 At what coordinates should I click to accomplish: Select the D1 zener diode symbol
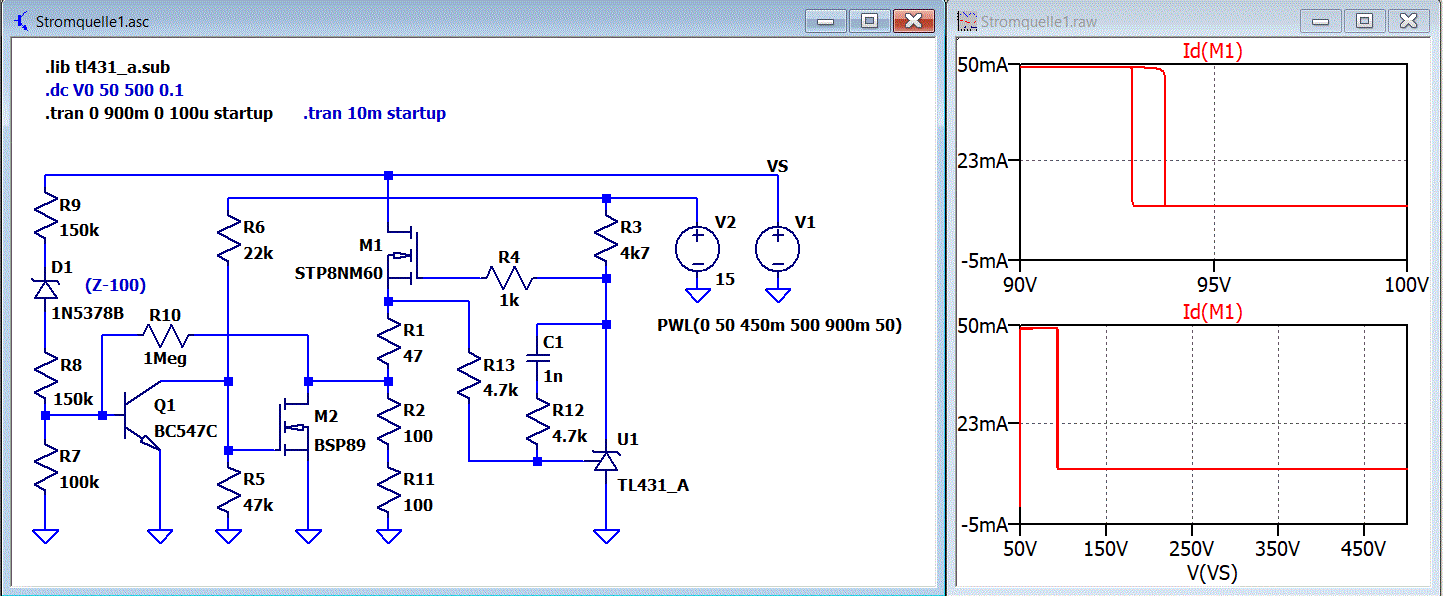click(45, 288)
